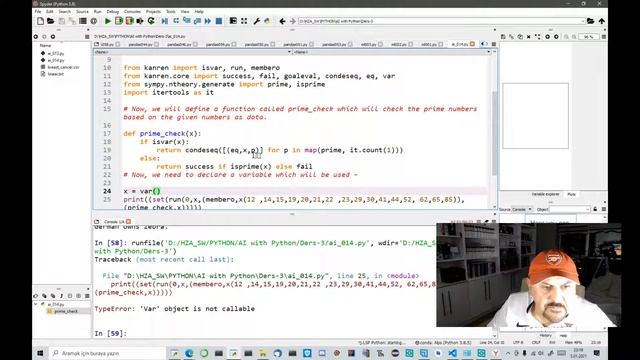Switch to the Variable explorer tab
This screenshot has height=360, width=640.
coord(545,194)
